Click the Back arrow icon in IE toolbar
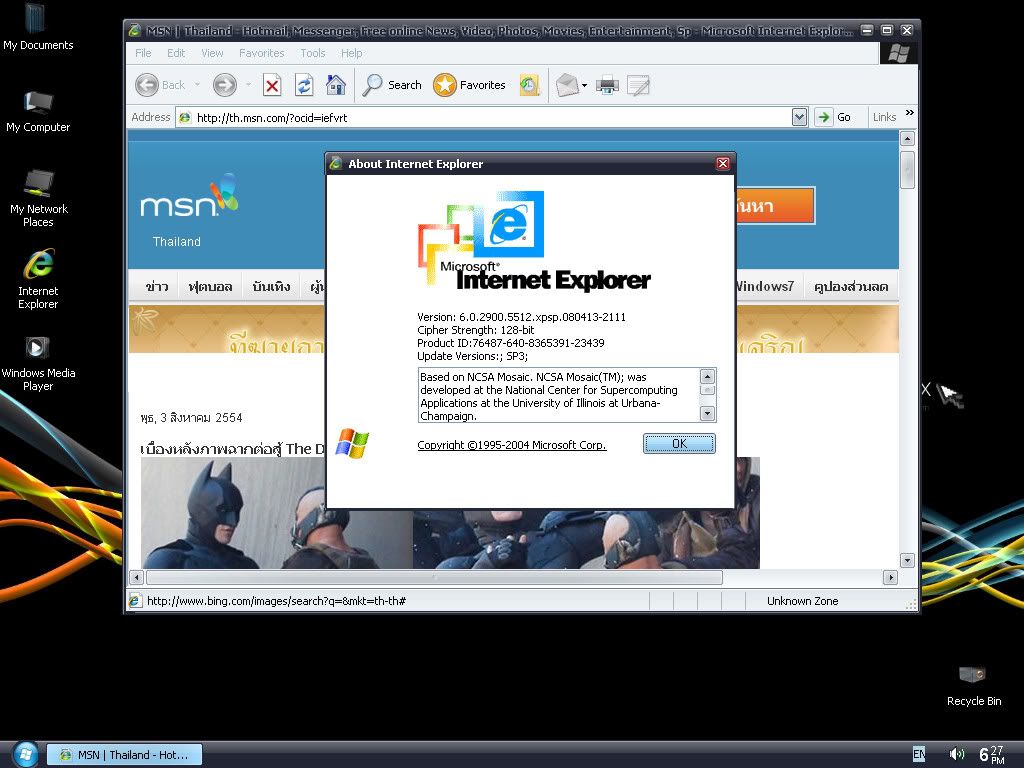Image resolution: width=1024 pixels, height=768 pixels. 147,85
